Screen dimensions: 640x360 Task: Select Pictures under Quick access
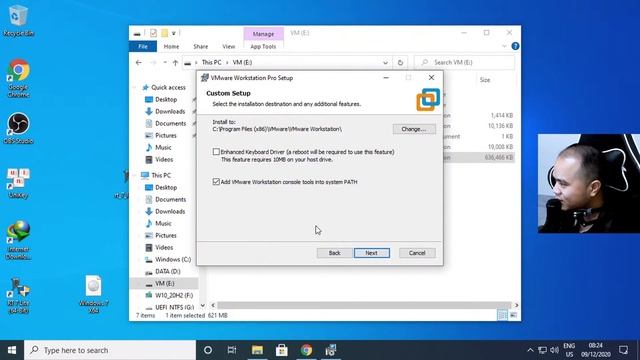pos(165,136)
